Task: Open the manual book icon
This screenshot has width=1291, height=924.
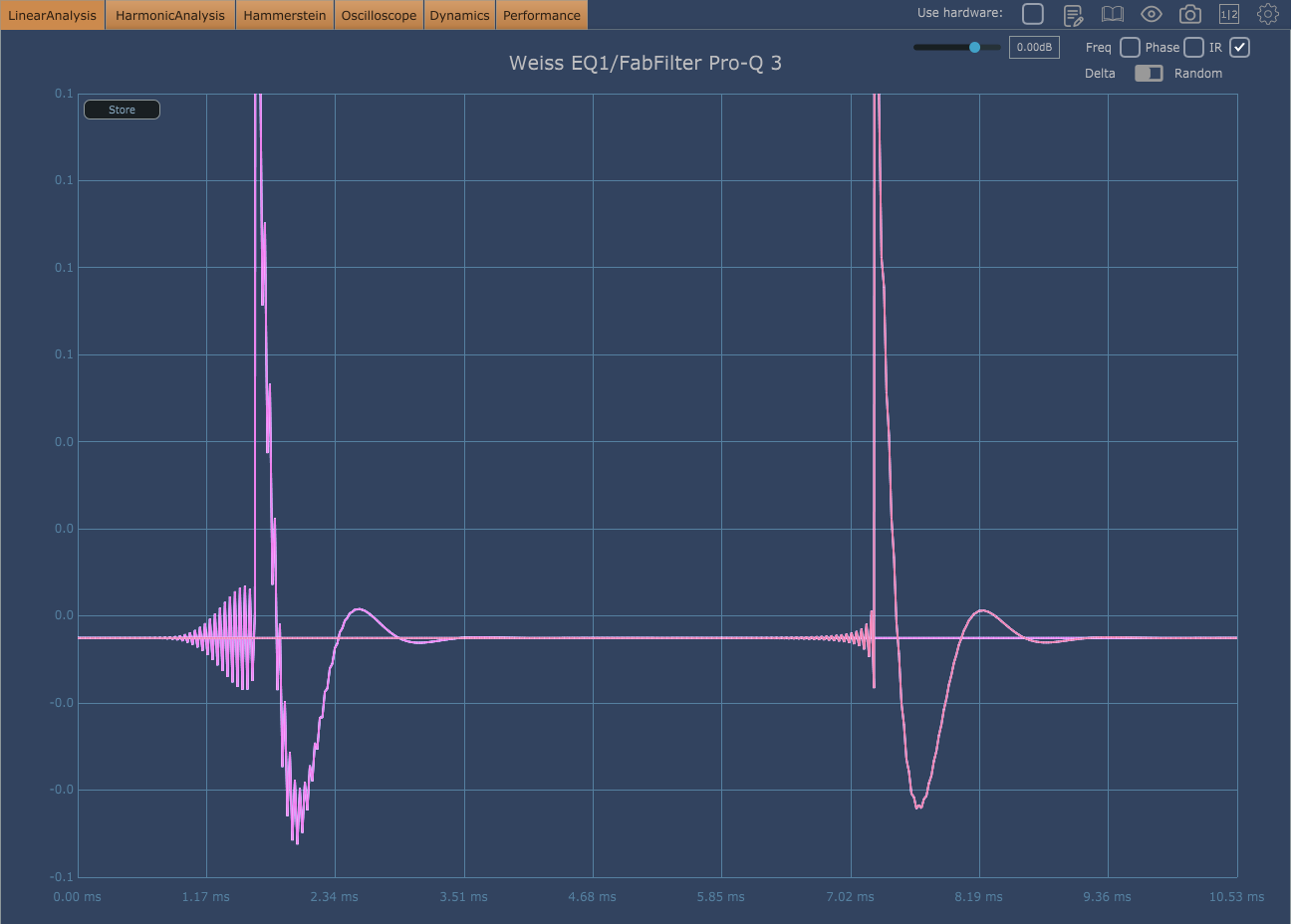Action: [x=1112, y=14]
